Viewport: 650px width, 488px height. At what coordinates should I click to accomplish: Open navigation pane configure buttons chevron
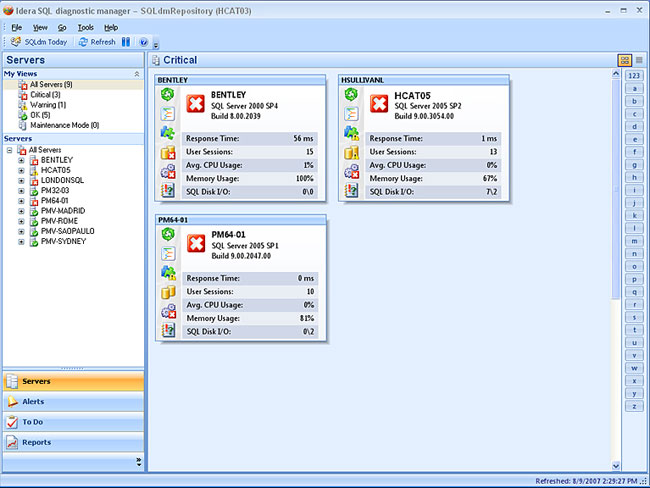[138, 462]
